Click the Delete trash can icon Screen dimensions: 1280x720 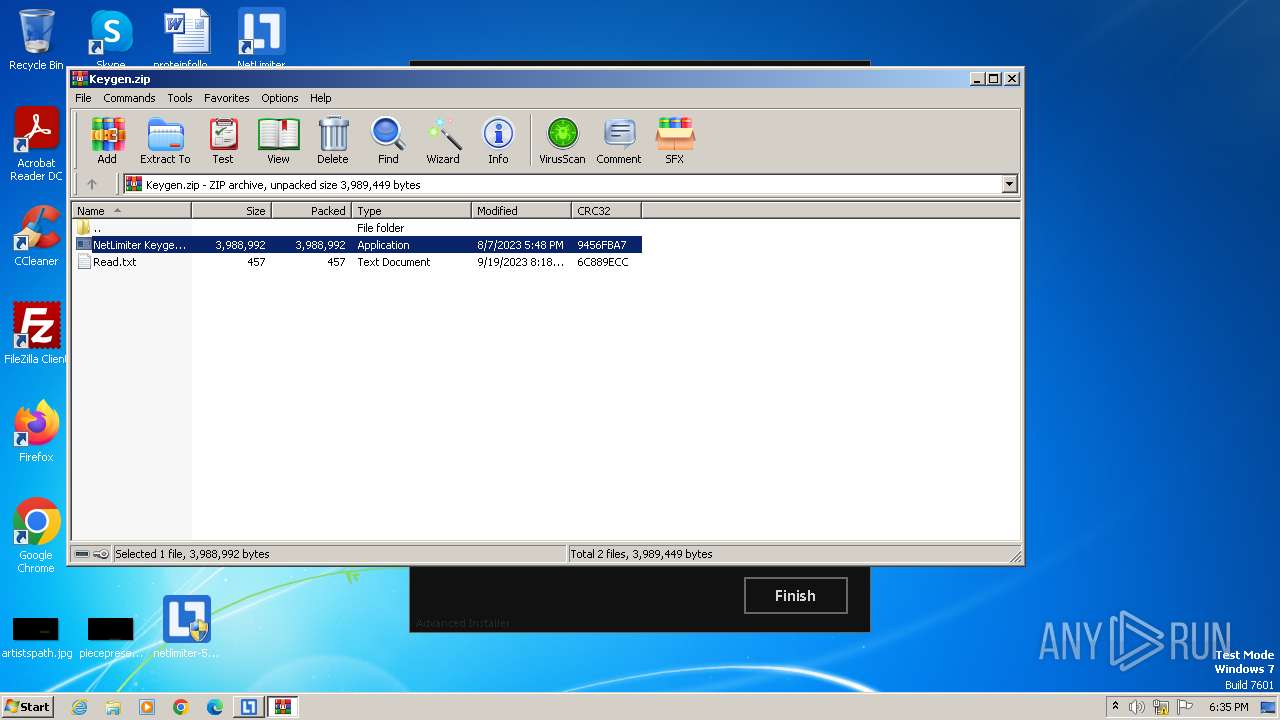[333, 141]
